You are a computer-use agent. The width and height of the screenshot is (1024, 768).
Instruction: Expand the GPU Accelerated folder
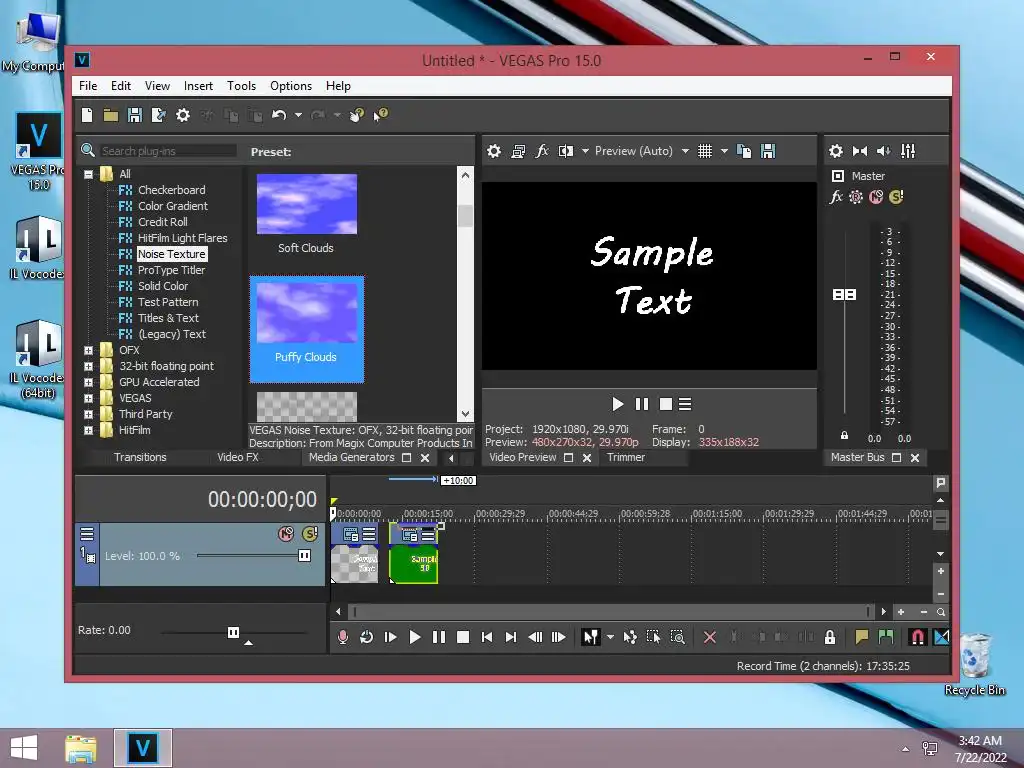pyautogui.click(x=89, y=383)
